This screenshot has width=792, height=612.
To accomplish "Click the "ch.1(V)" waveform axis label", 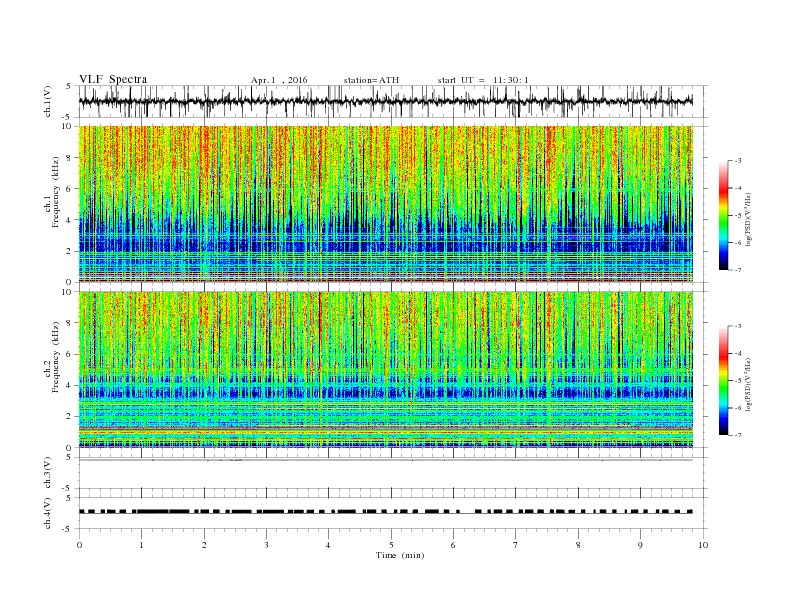I will coord(48,101).
